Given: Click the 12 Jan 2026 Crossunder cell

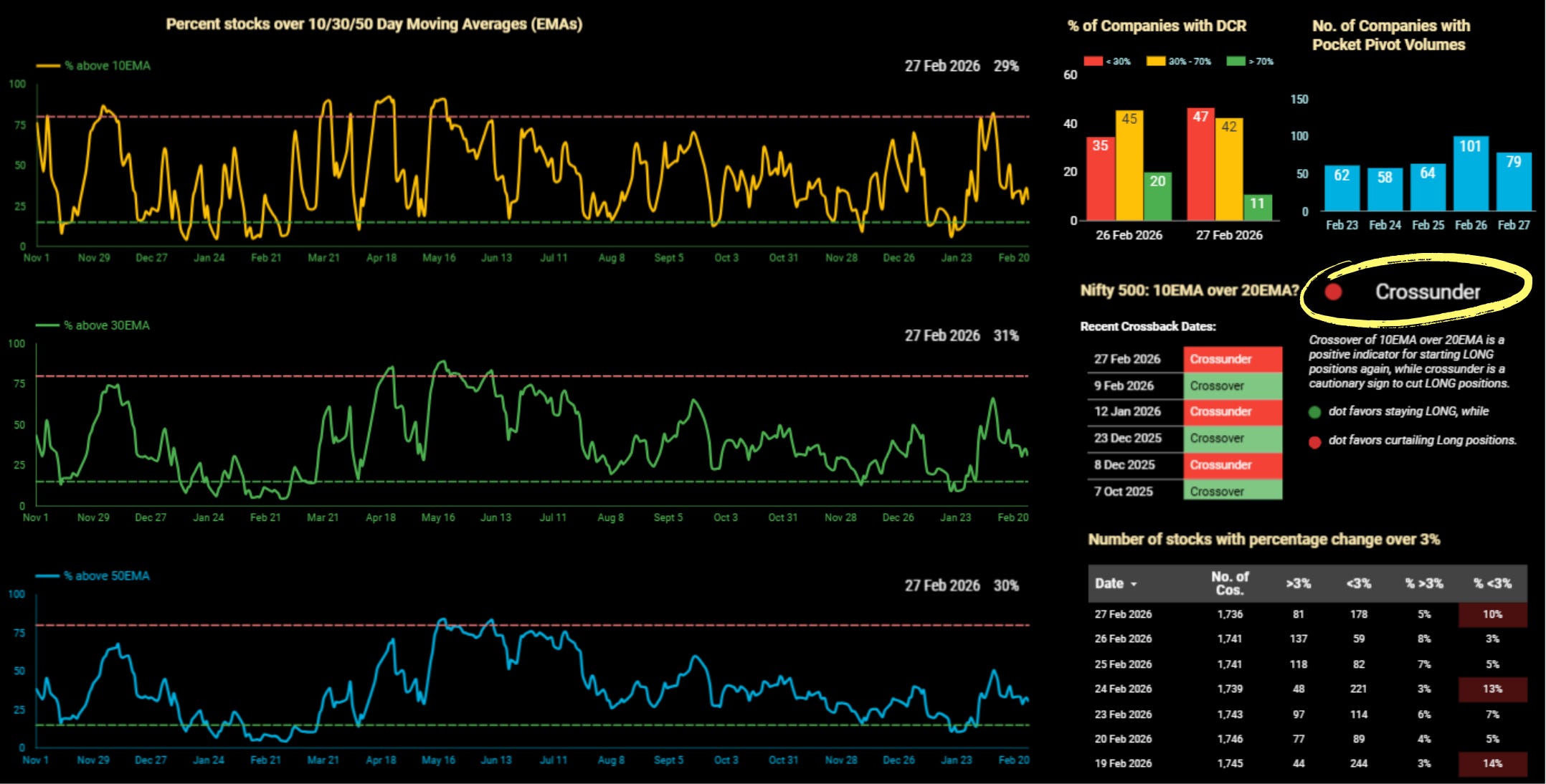Looking at the screenshot, I should pyautogui.click(x=1232, y=411).
